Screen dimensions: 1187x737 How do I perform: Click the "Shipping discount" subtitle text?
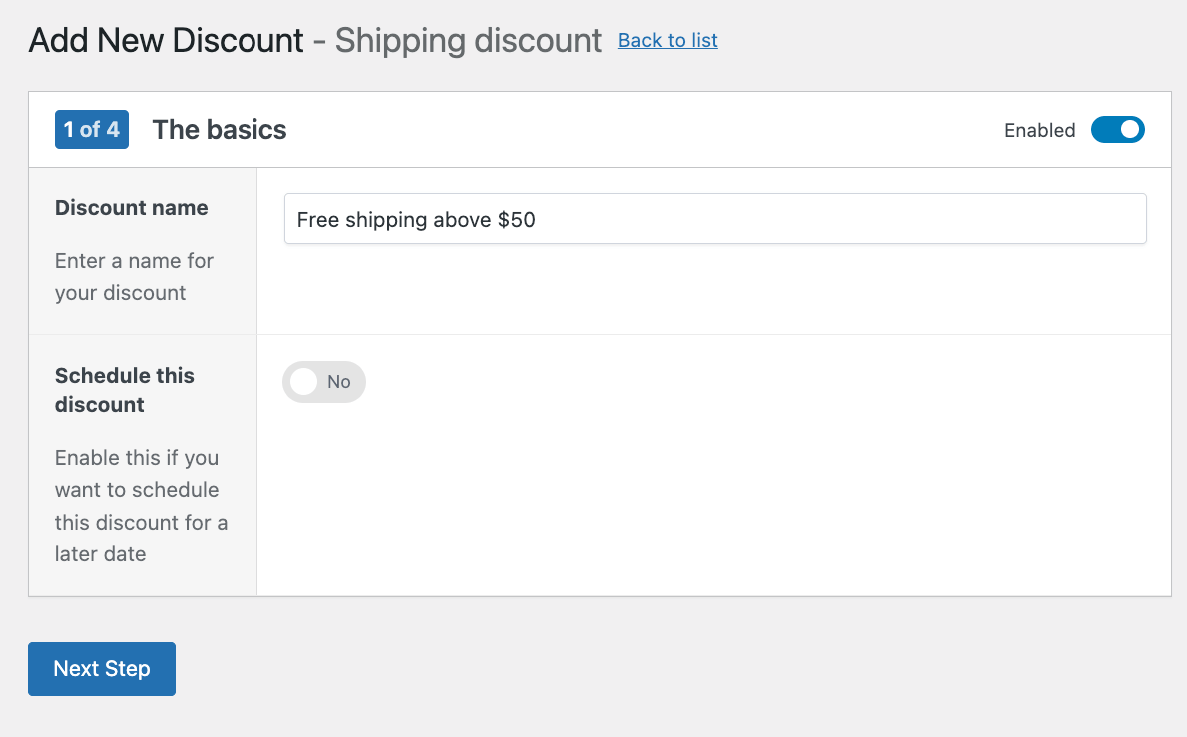[468, 41]
